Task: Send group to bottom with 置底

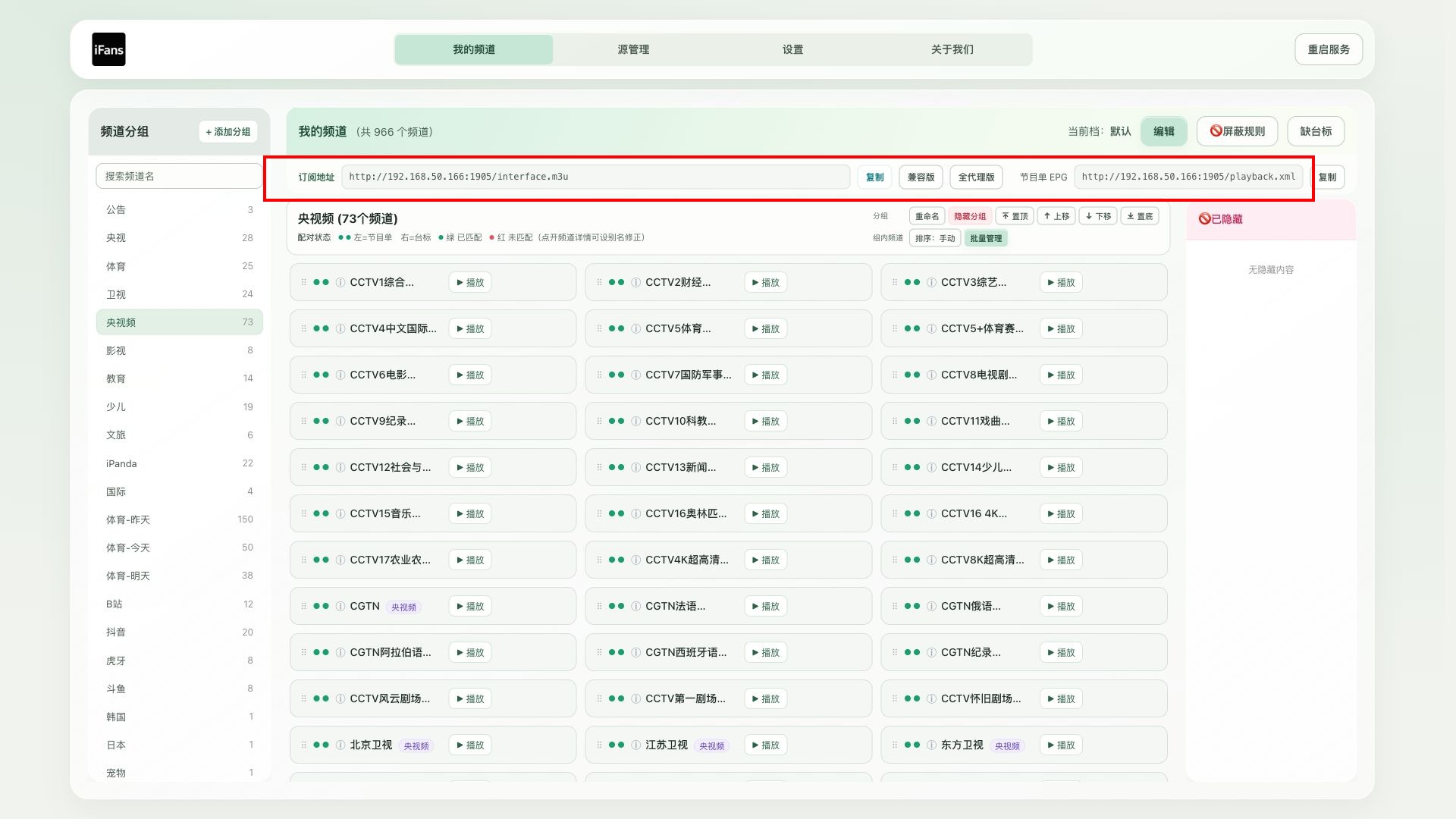Action: click(1140, 216)
